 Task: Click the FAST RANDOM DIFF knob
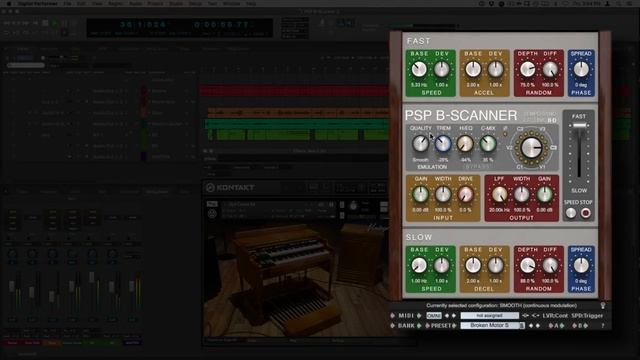550,69
